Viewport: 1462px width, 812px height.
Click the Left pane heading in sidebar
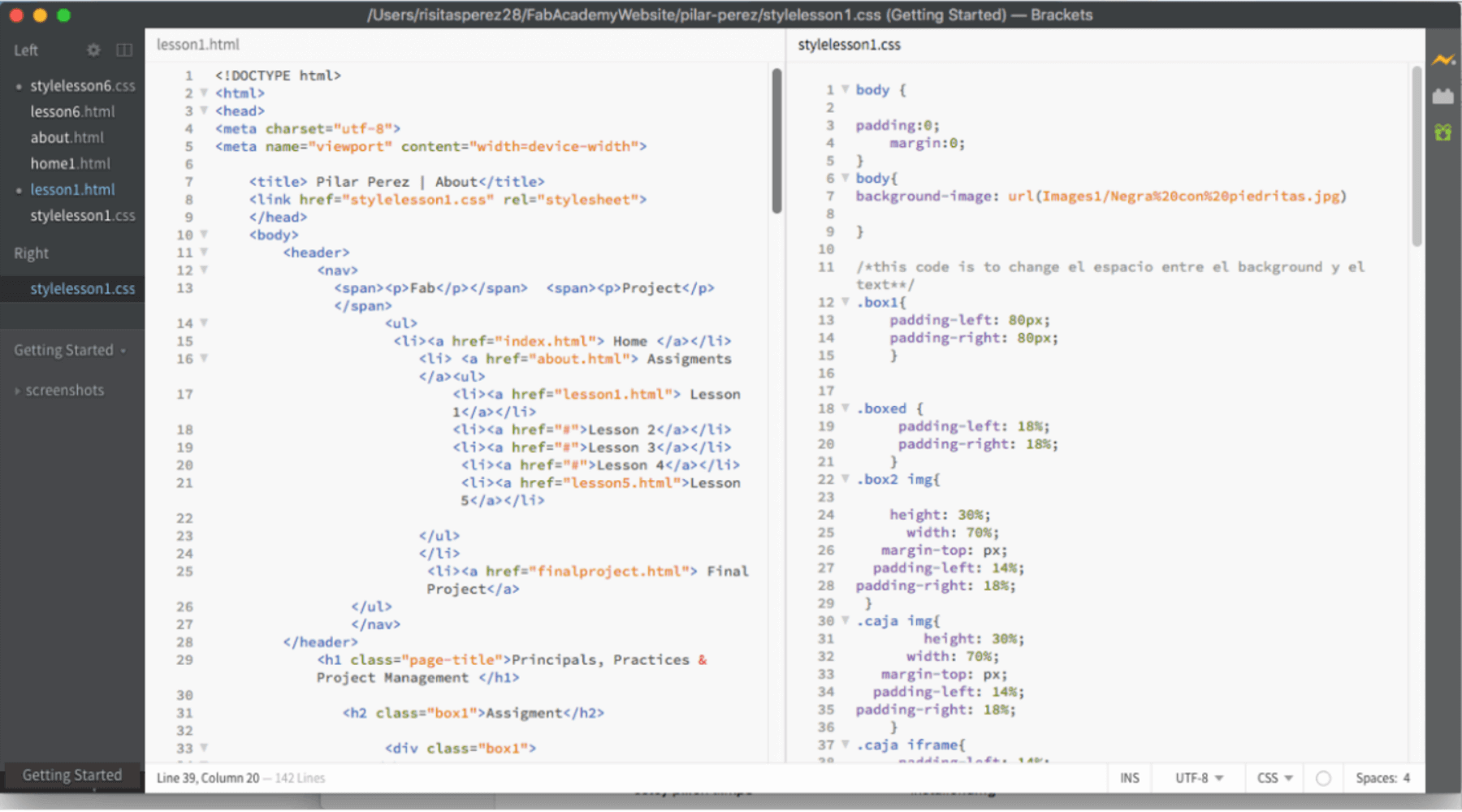click(25, 50)
